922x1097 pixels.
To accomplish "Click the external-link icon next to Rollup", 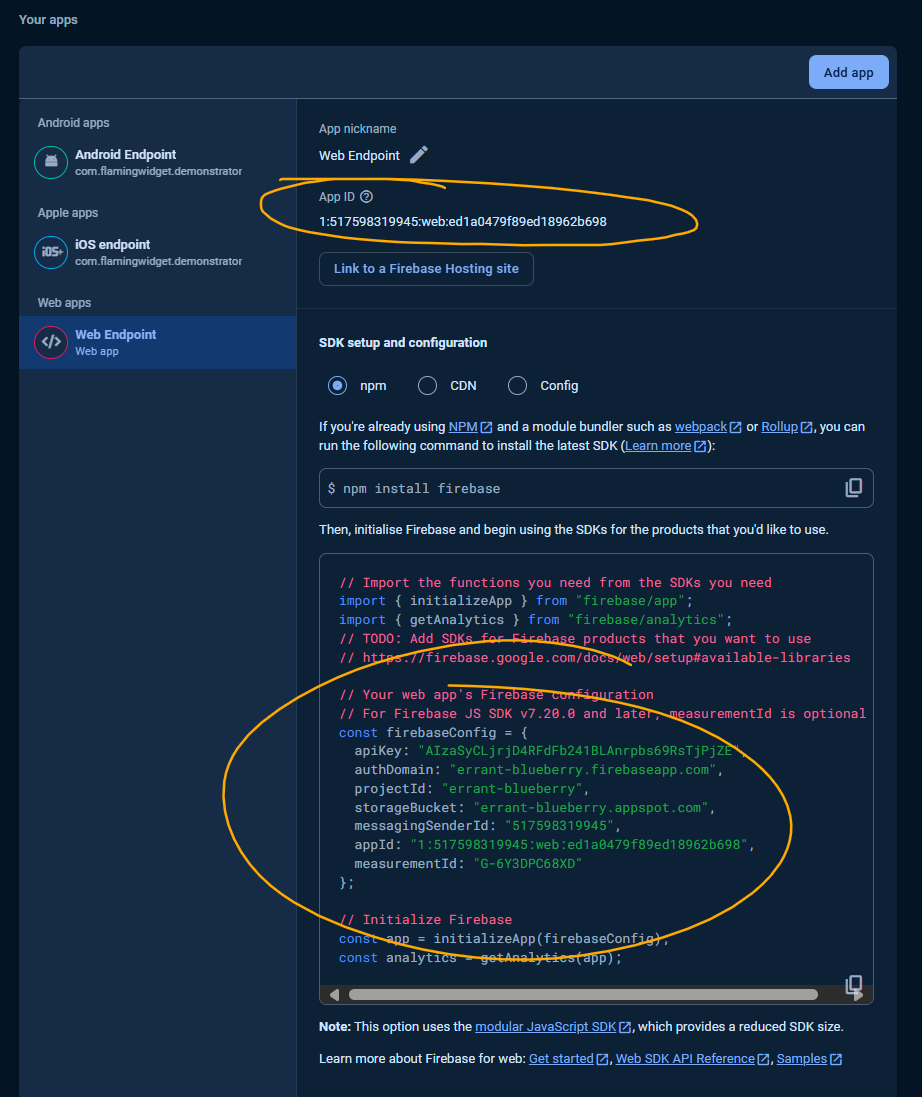I will click(806, 427).
